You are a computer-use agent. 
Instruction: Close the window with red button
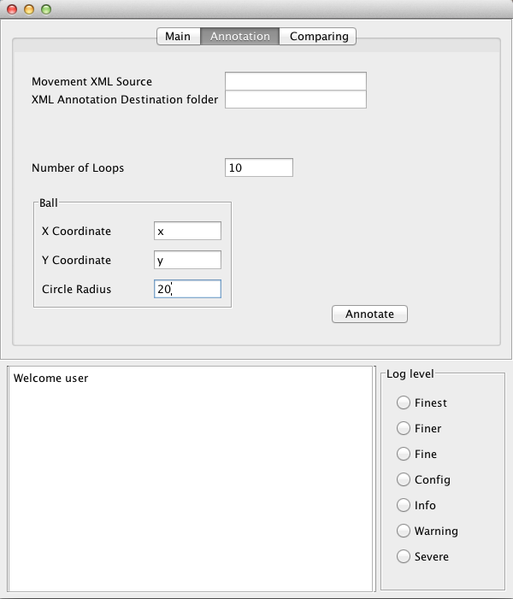coord(12,9)
